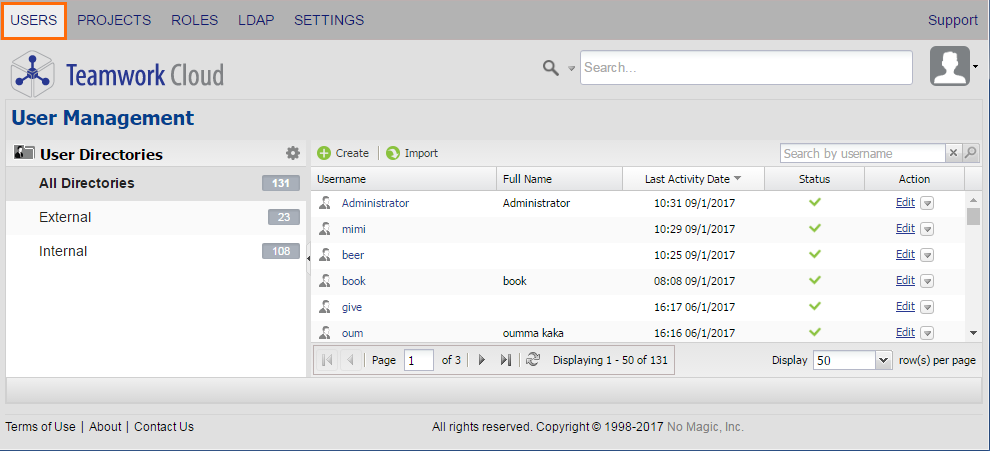This screenshot has height=451, width=990.
Task: Refresh the user list
Action: tap(532, 360)
